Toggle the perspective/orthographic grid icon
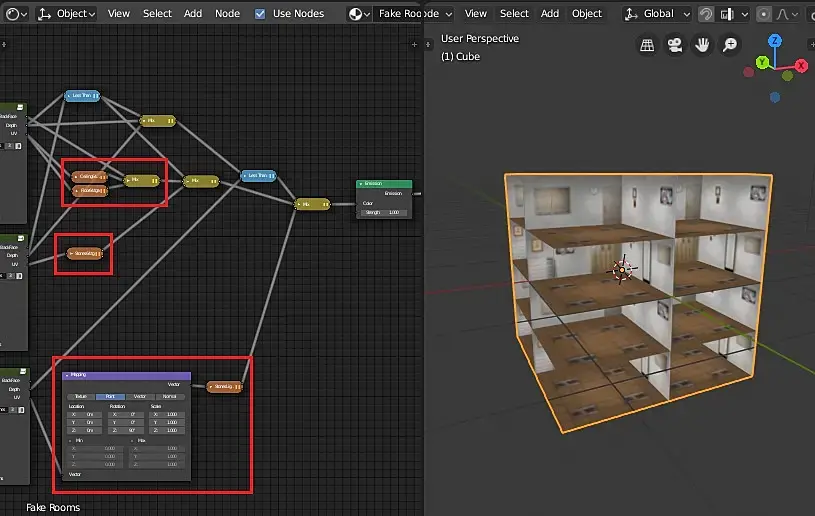 click(x=648, y=45)
